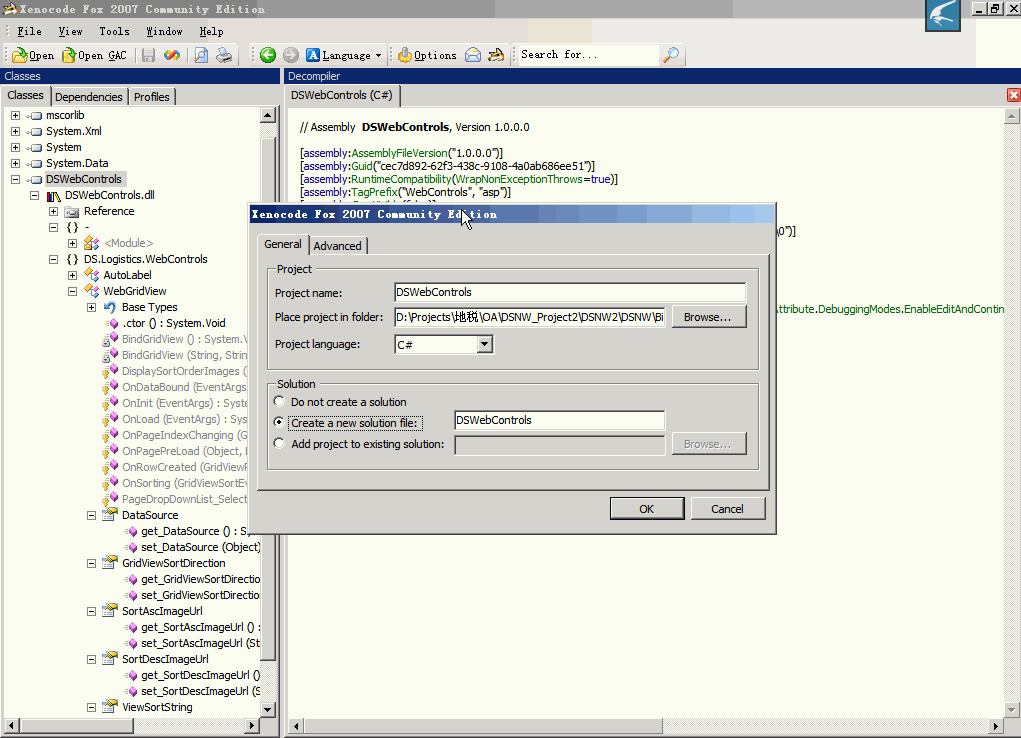Click the decompiler horizontal scrollbar thumb
Screen dimensions: 1021x738
pos(483,726)
